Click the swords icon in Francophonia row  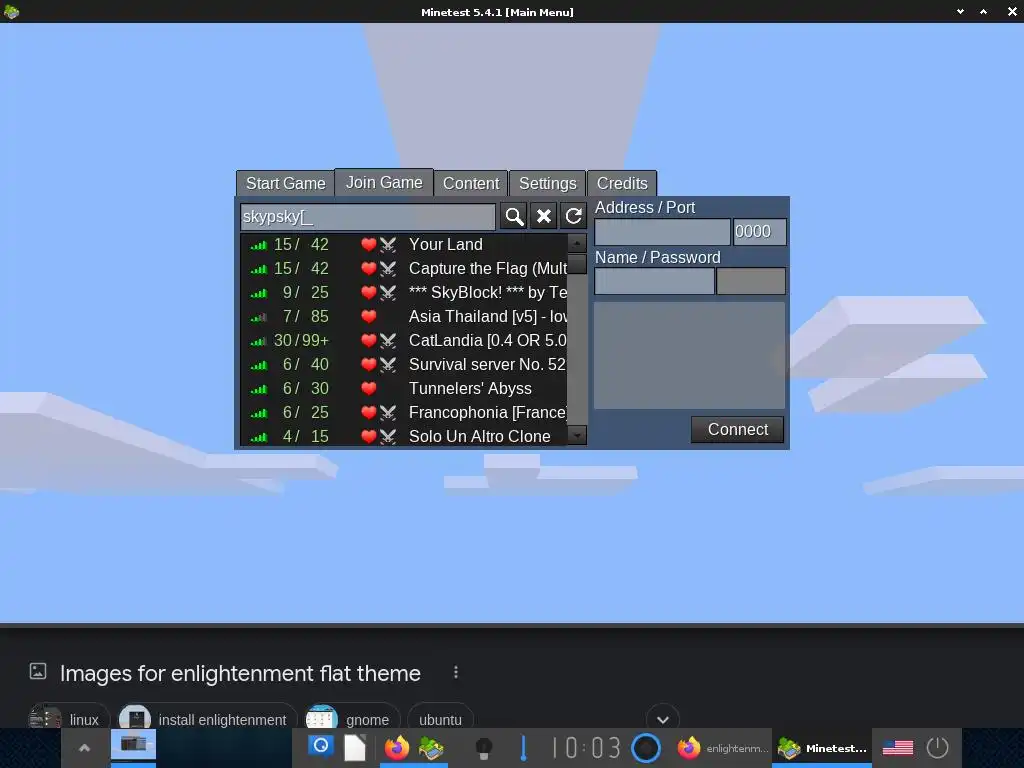[x=388, y=413]
